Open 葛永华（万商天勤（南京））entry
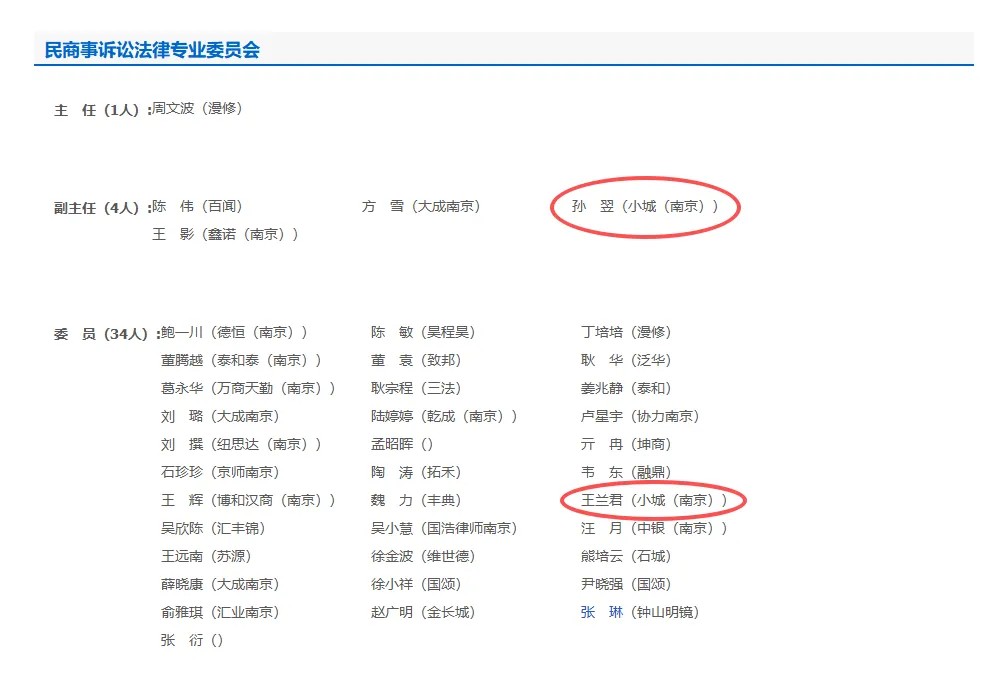This screenshot has width=1000, height=692. 248,389
